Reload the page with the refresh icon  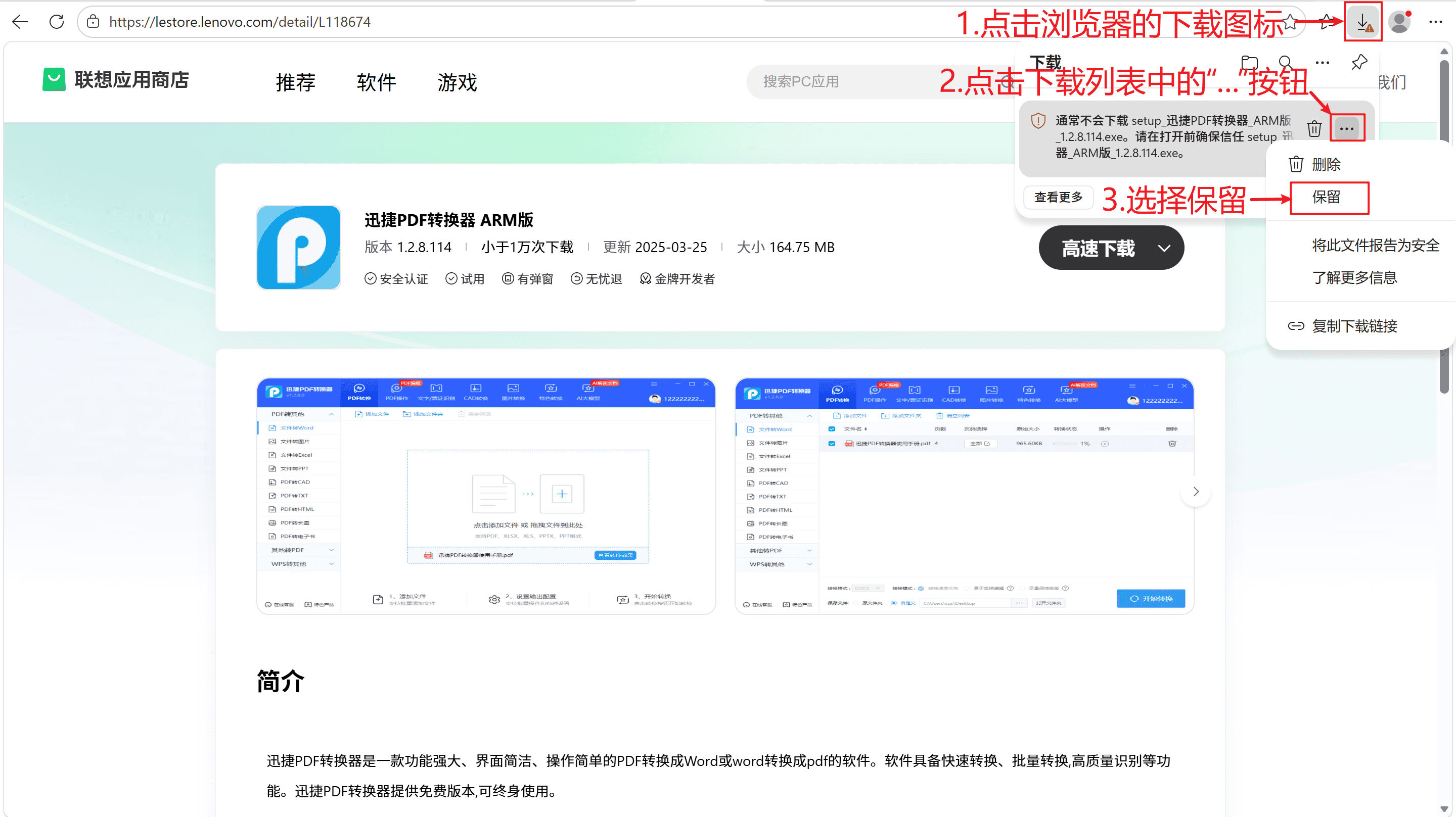pos(57,22)
